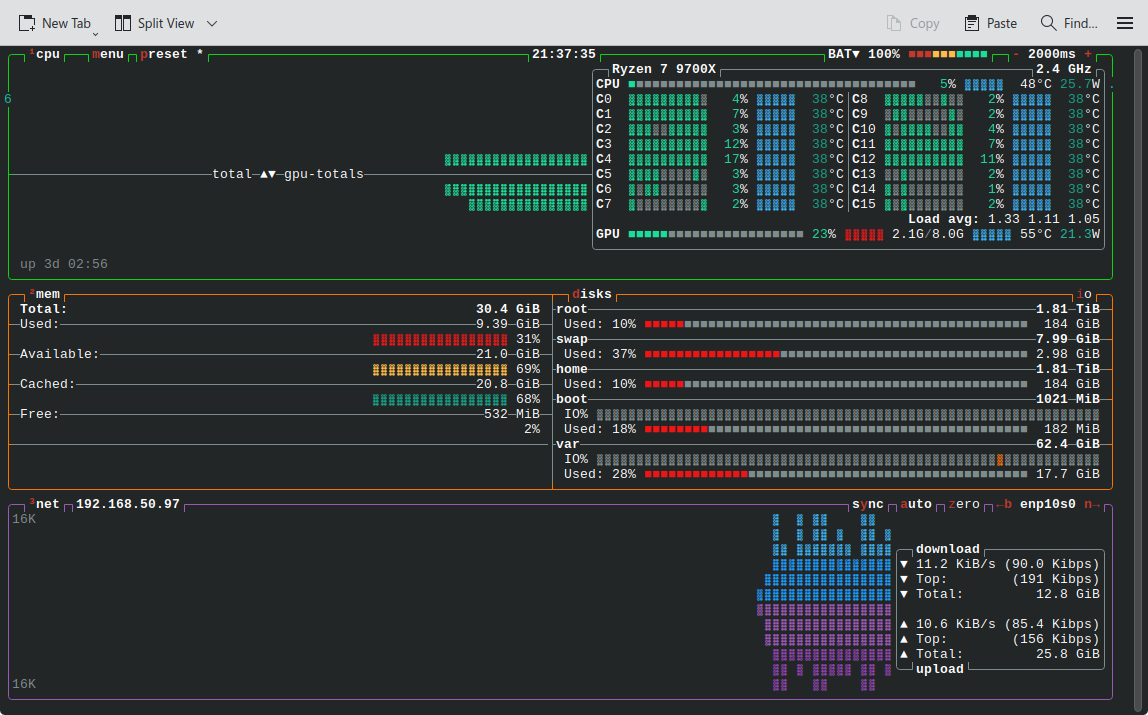Click the 2.4 GHz frequency readout
This screenshot has height=715, width=1148.
[x=1063, y=69]
